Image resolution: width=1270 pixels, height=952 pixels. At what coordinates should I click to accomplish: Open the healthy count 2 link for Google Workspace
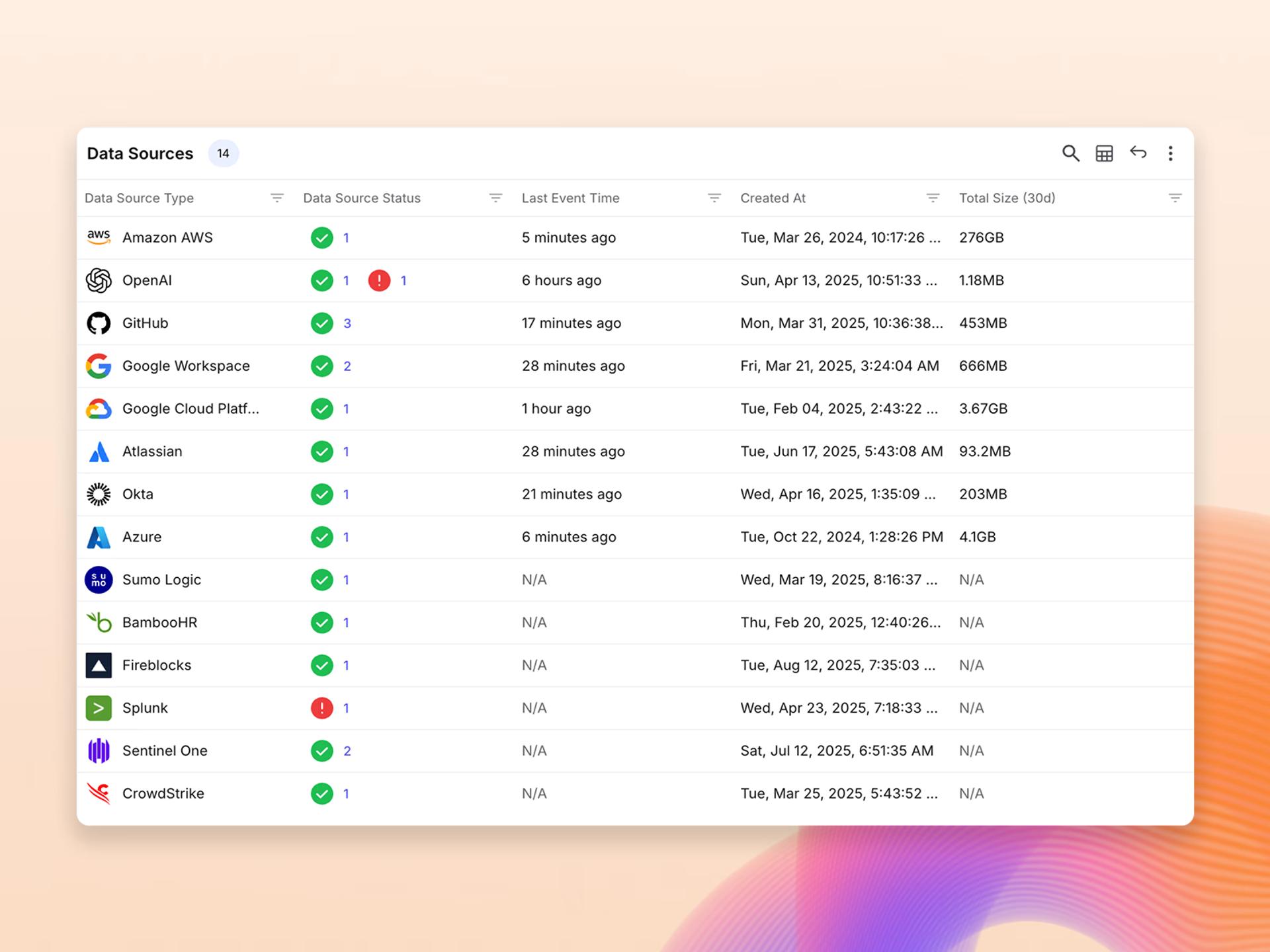click(x=347, y=366)
